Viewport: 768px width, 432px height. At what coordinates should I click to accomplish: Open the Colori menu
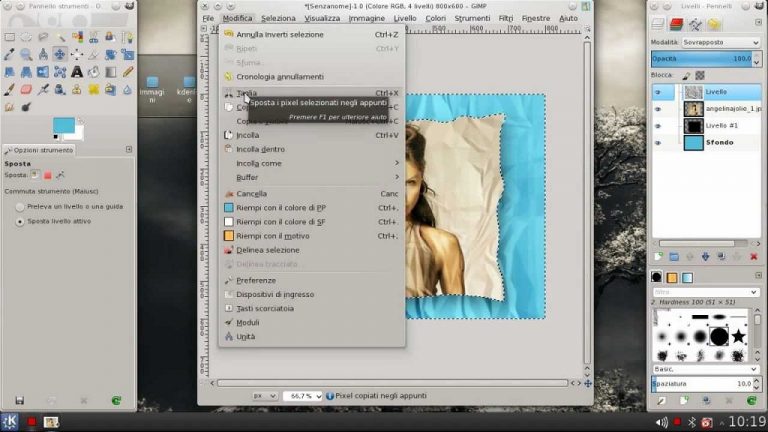(x=435, y=18)
